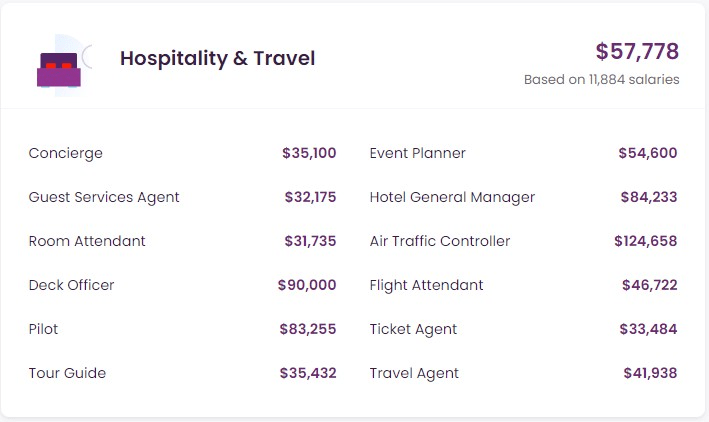Open the Hospitality & Travel heading
The width and height of the screenshot is (709, 422).
pos(217,59)
